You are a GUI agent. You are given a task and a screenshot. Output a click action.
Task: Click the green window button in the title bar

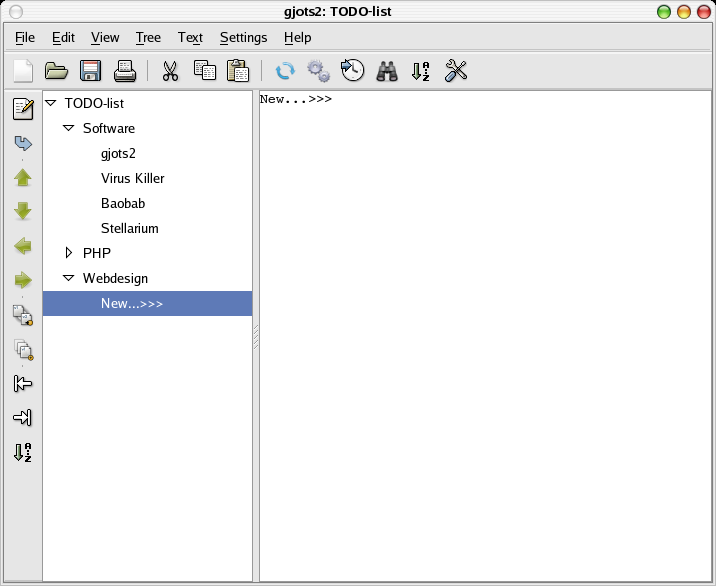[663, 12]
